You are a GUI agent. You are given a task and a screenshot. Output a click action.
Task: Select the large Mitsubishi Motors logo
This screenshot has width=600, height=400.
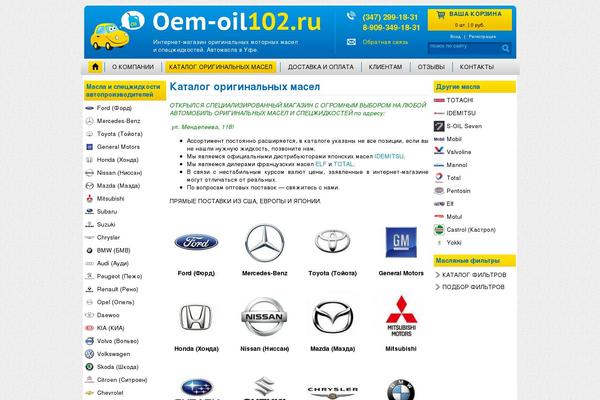[401, 316]
